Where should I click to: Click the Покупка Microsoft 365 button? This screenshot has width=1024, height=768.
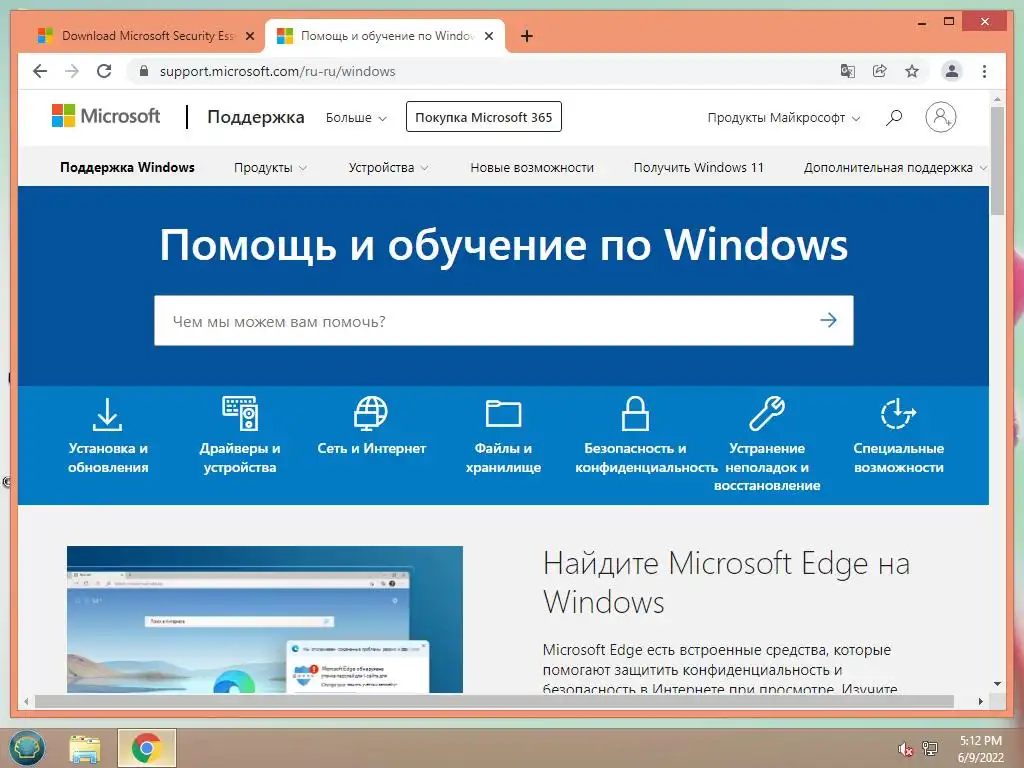483,117
